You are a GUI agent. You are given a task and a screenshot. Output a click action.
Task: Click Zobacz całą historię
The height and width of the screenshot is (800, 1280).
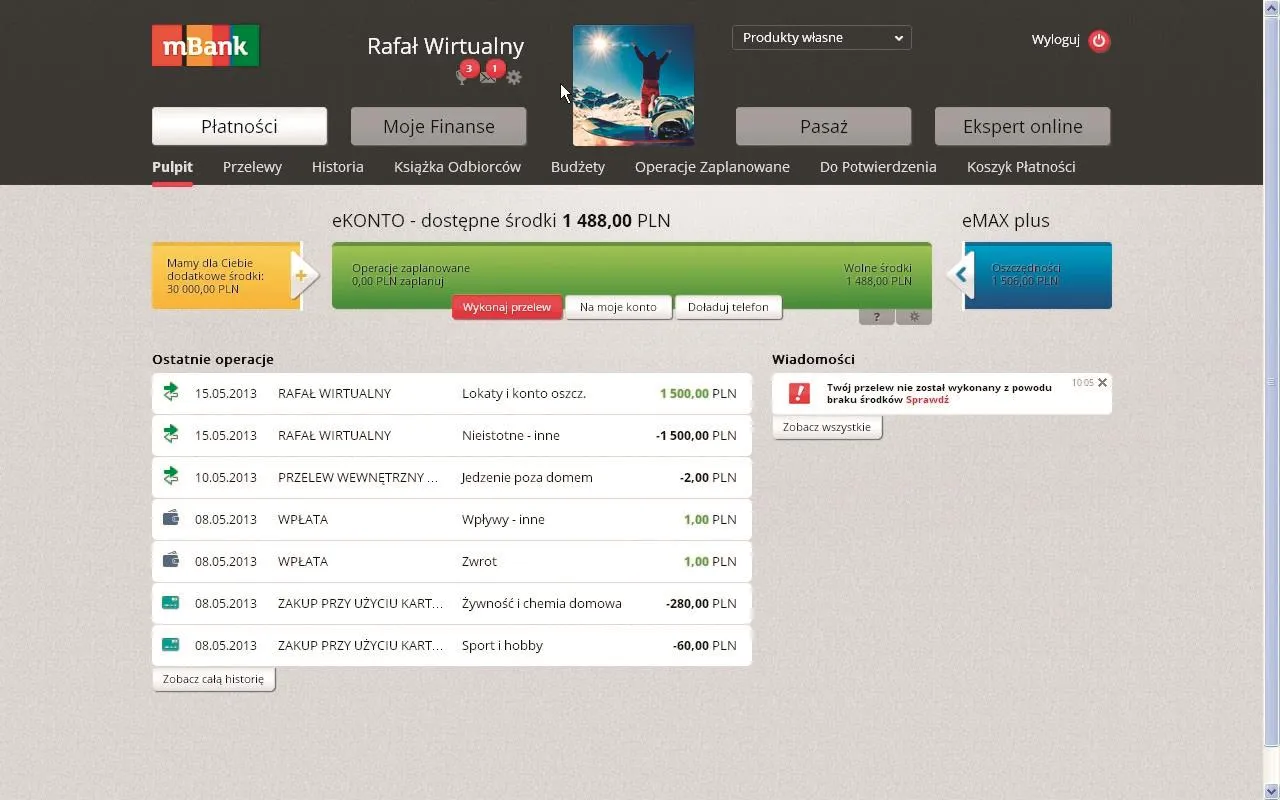click(x=213, y=678)
